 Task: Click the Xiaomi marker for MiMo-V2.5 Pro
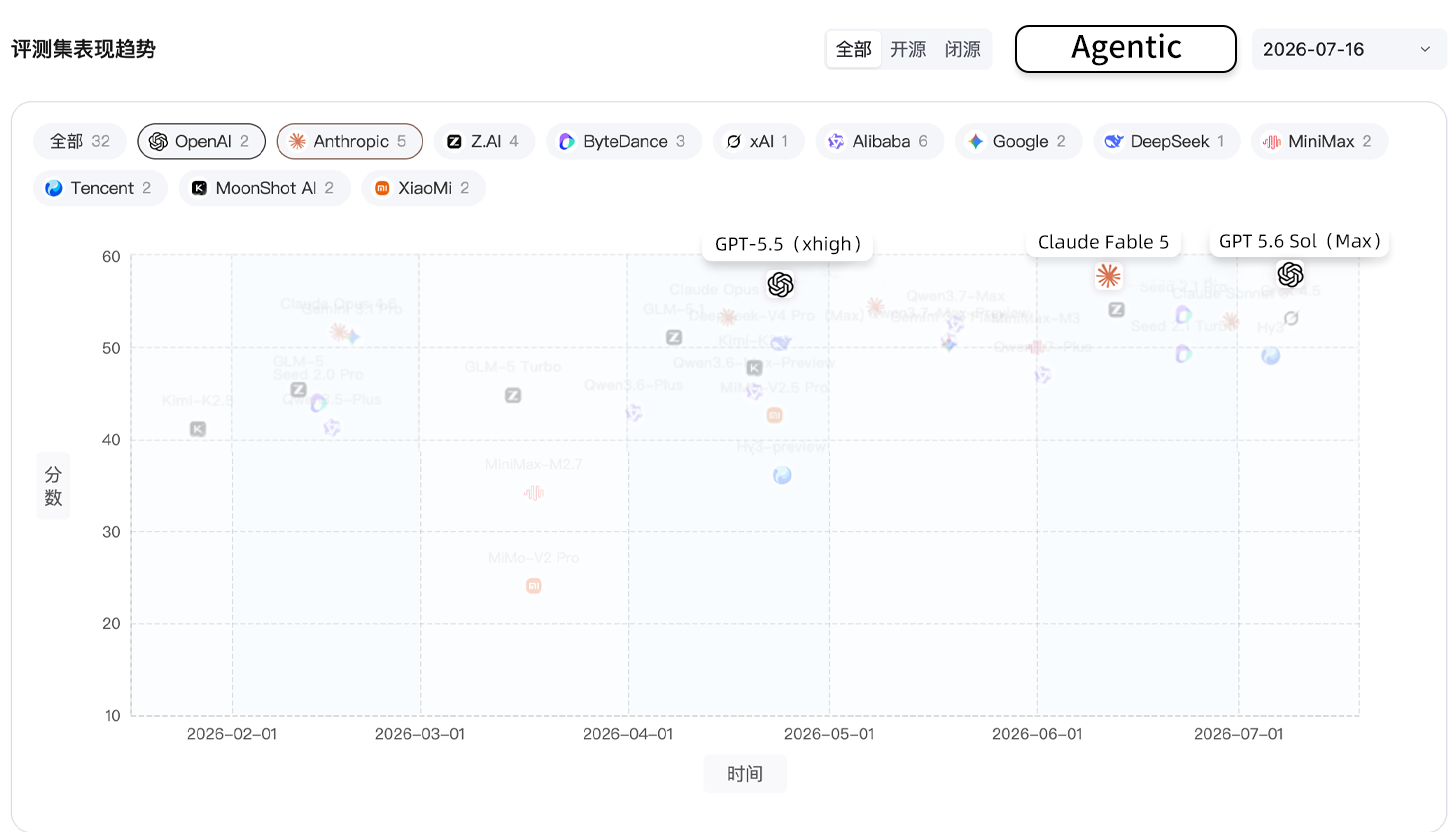(774, 415)
